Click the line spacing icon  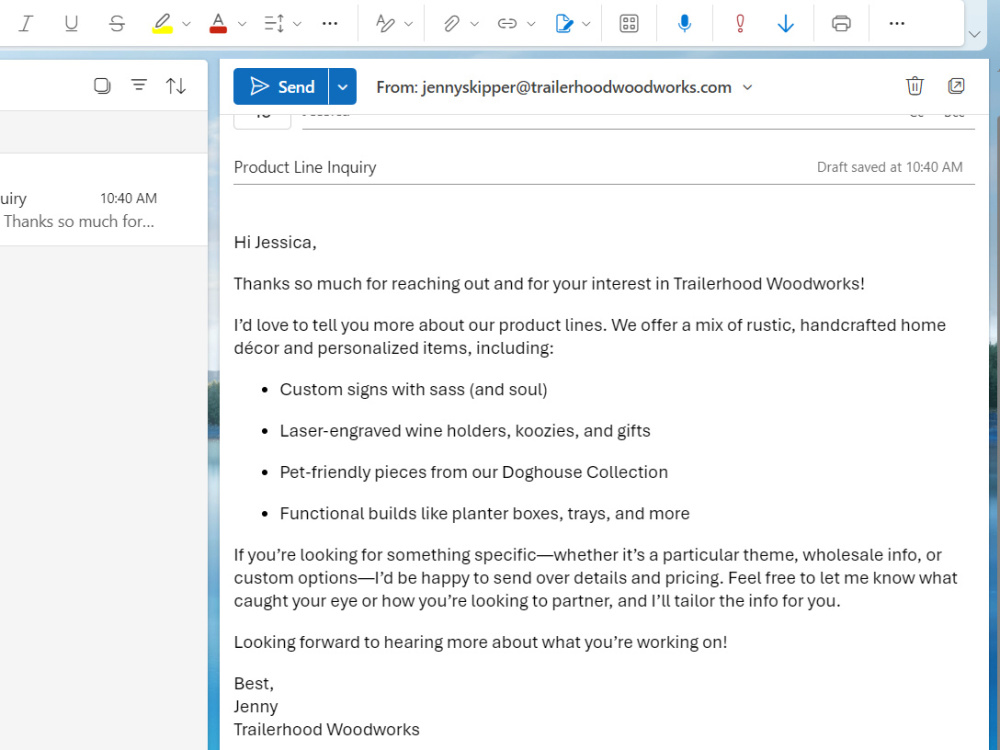pyautogui.click(x=274, y=24)
